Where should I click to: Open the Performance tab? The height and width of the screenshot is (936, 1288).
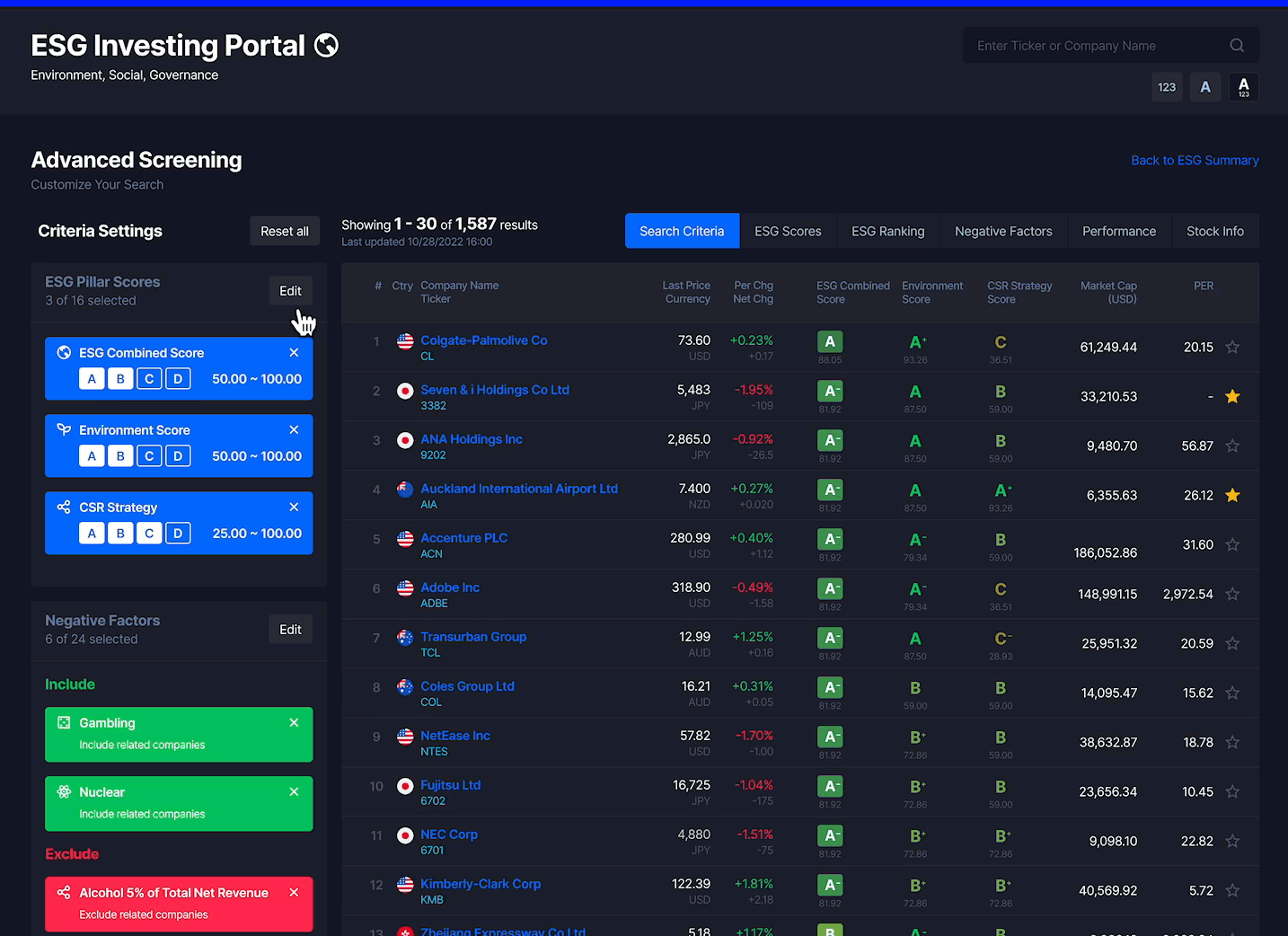tap(1119, 231)
